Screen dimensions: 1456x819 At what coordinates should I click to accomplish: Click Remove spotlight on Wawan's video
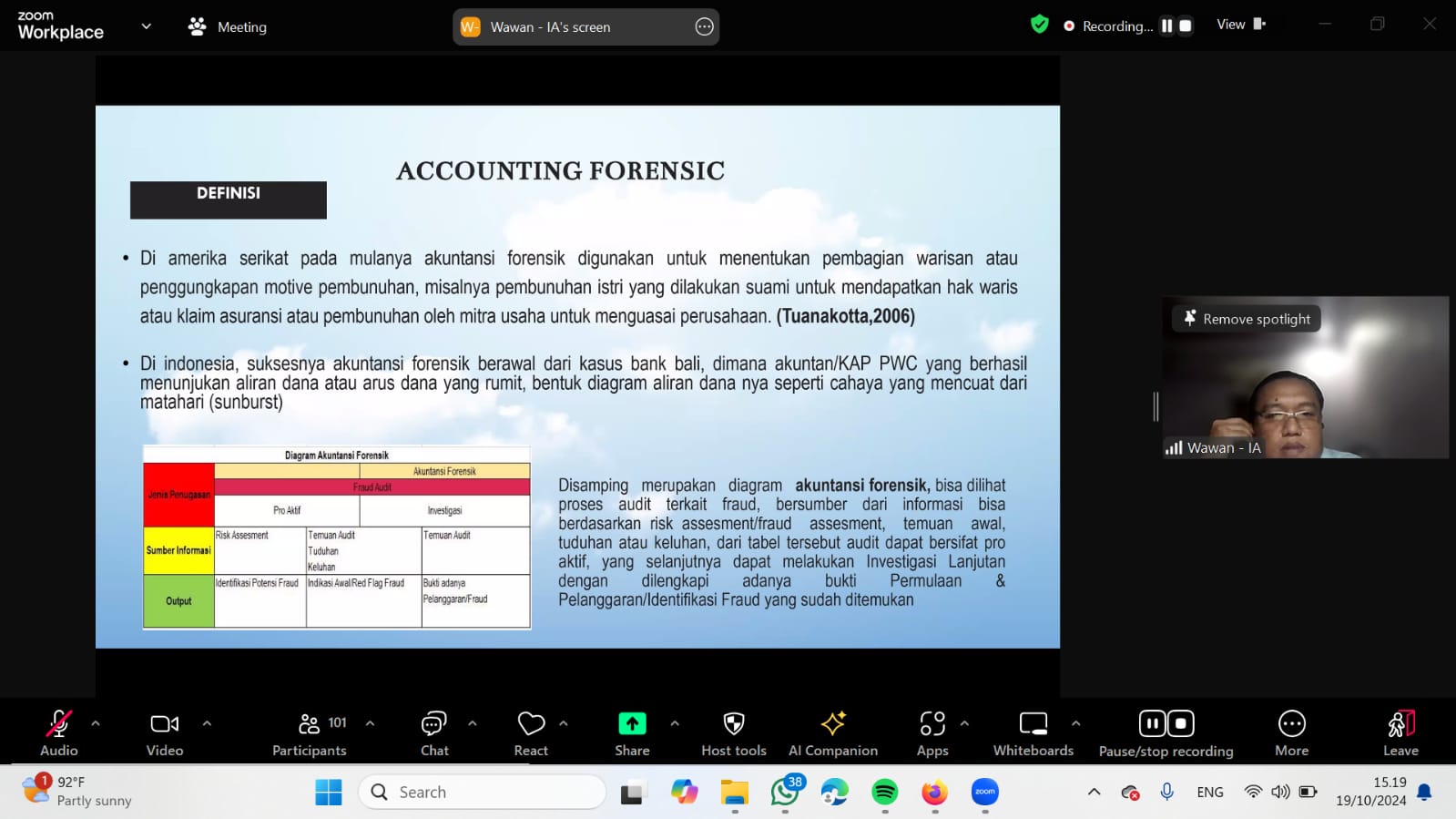tap(1247, 319)
